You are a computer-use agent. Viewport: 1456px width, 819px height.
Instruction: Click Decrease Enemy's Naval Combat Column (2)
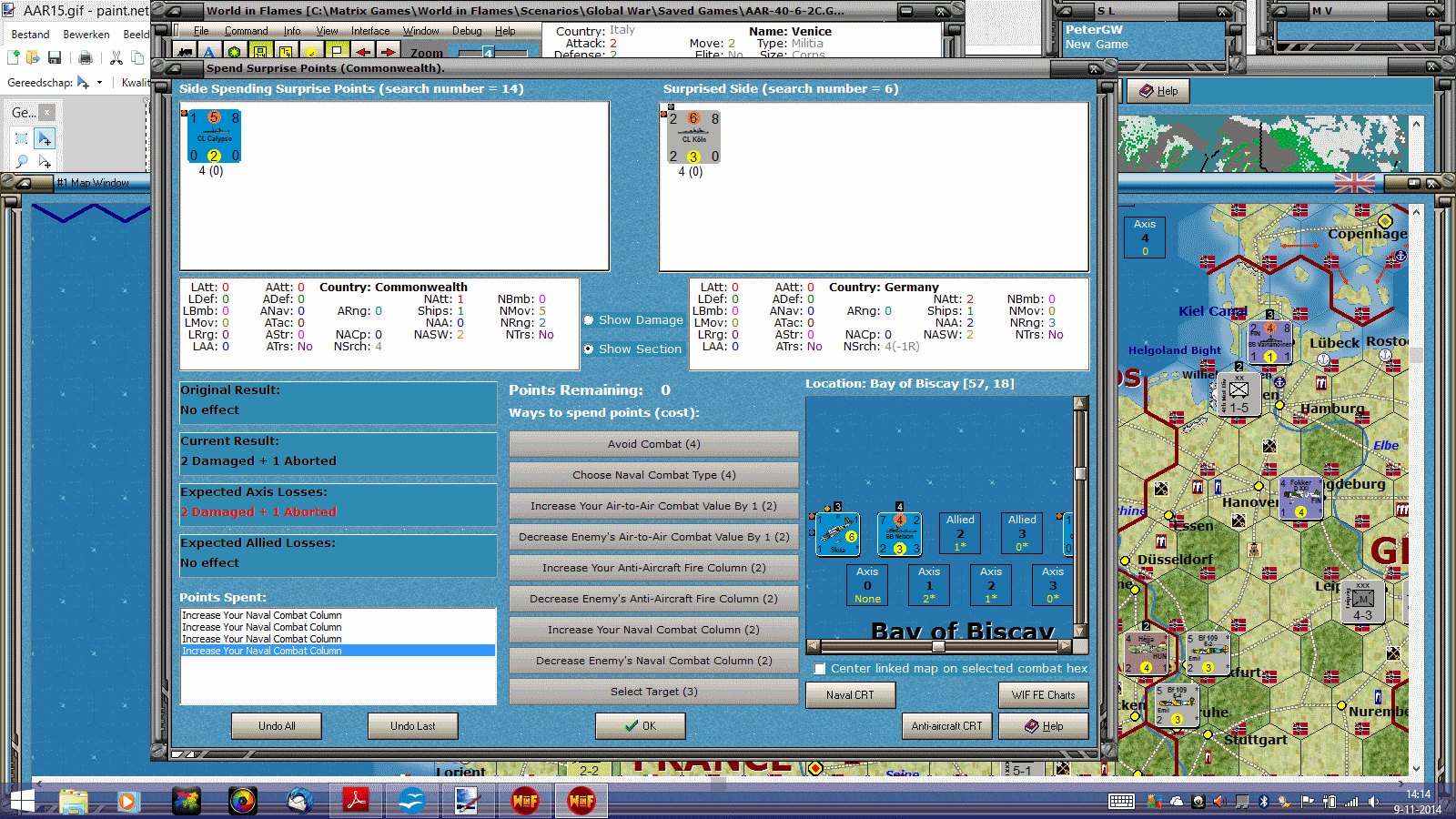pos(654,661)
